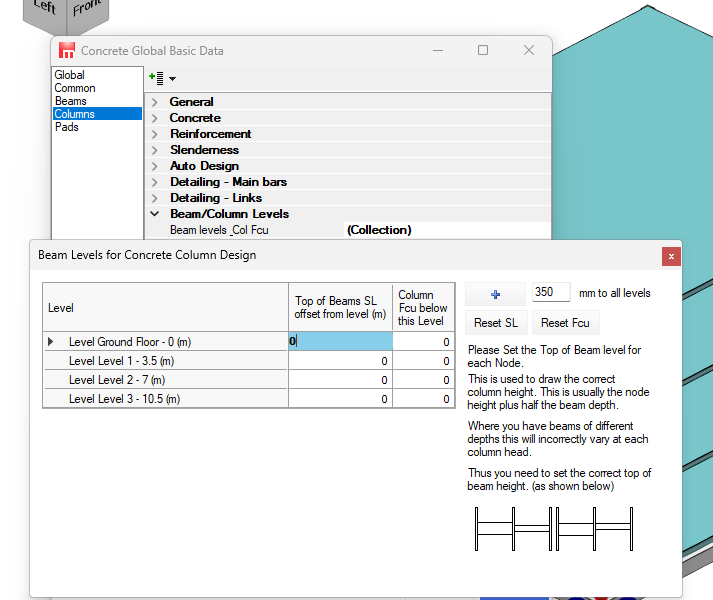Expand the General section
This screenshot has width=713, height=600.
point(155,102)
